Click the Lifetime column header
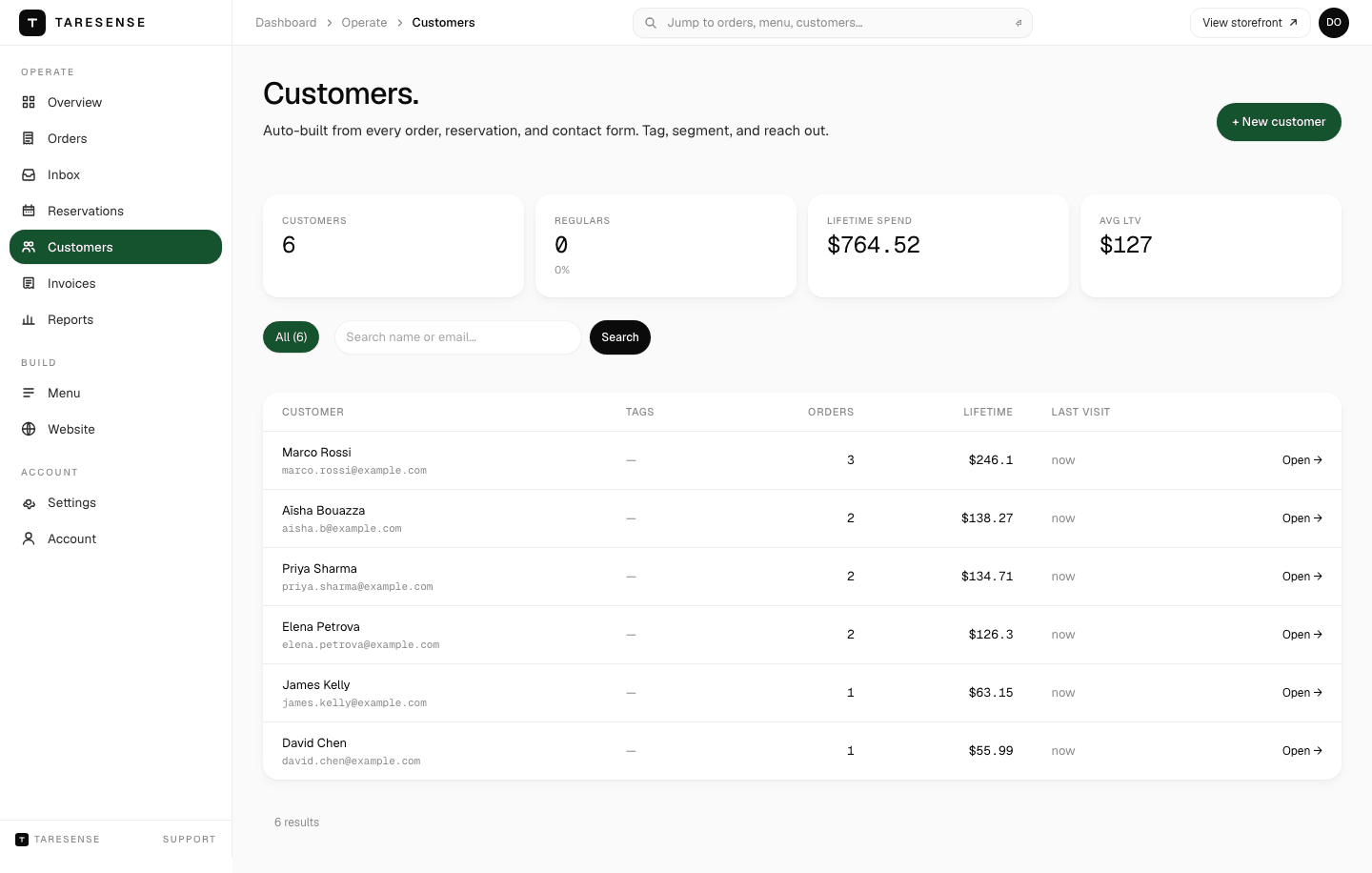Image resolution: width=1372 pixels, height=873 pixels. click(x=988, y=413)
